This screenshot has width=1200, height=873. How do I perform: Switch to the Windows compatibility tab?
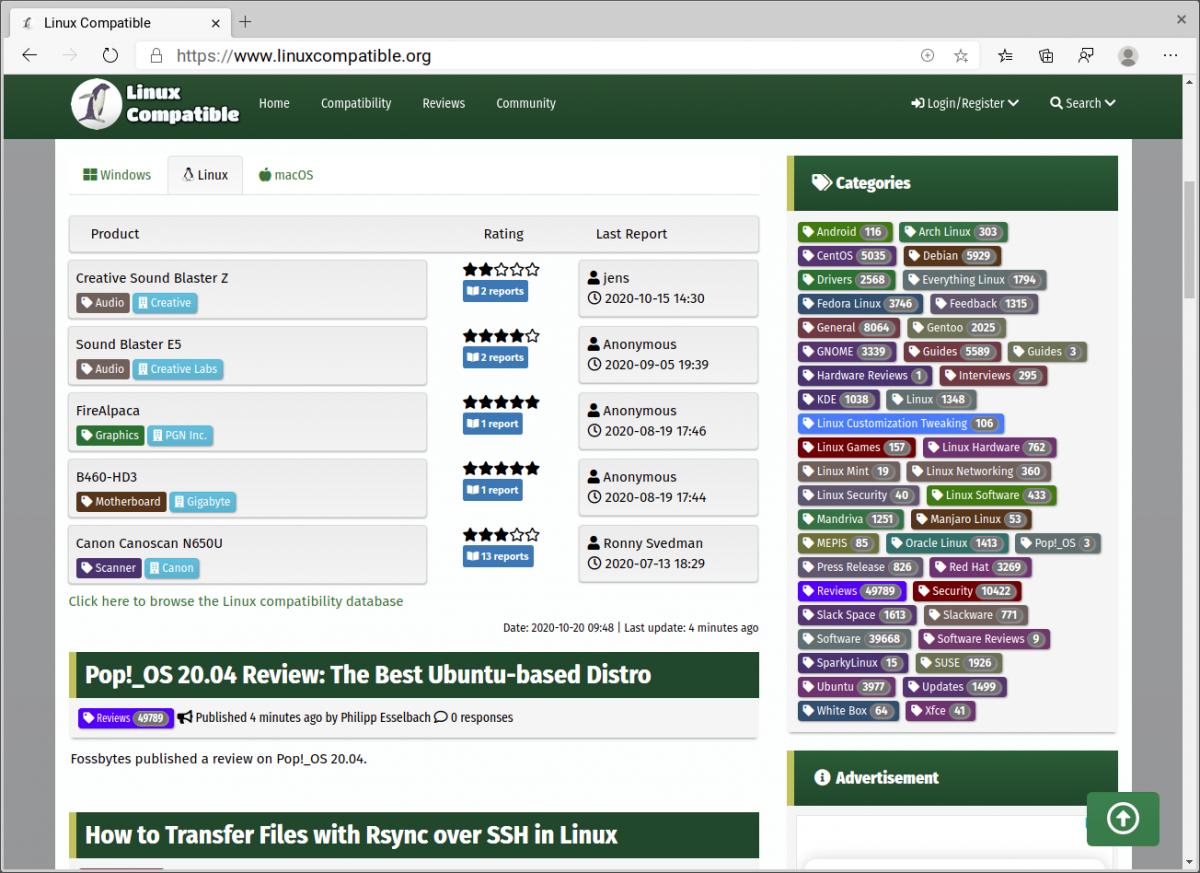pyautogui.click(x=117, y=175)
